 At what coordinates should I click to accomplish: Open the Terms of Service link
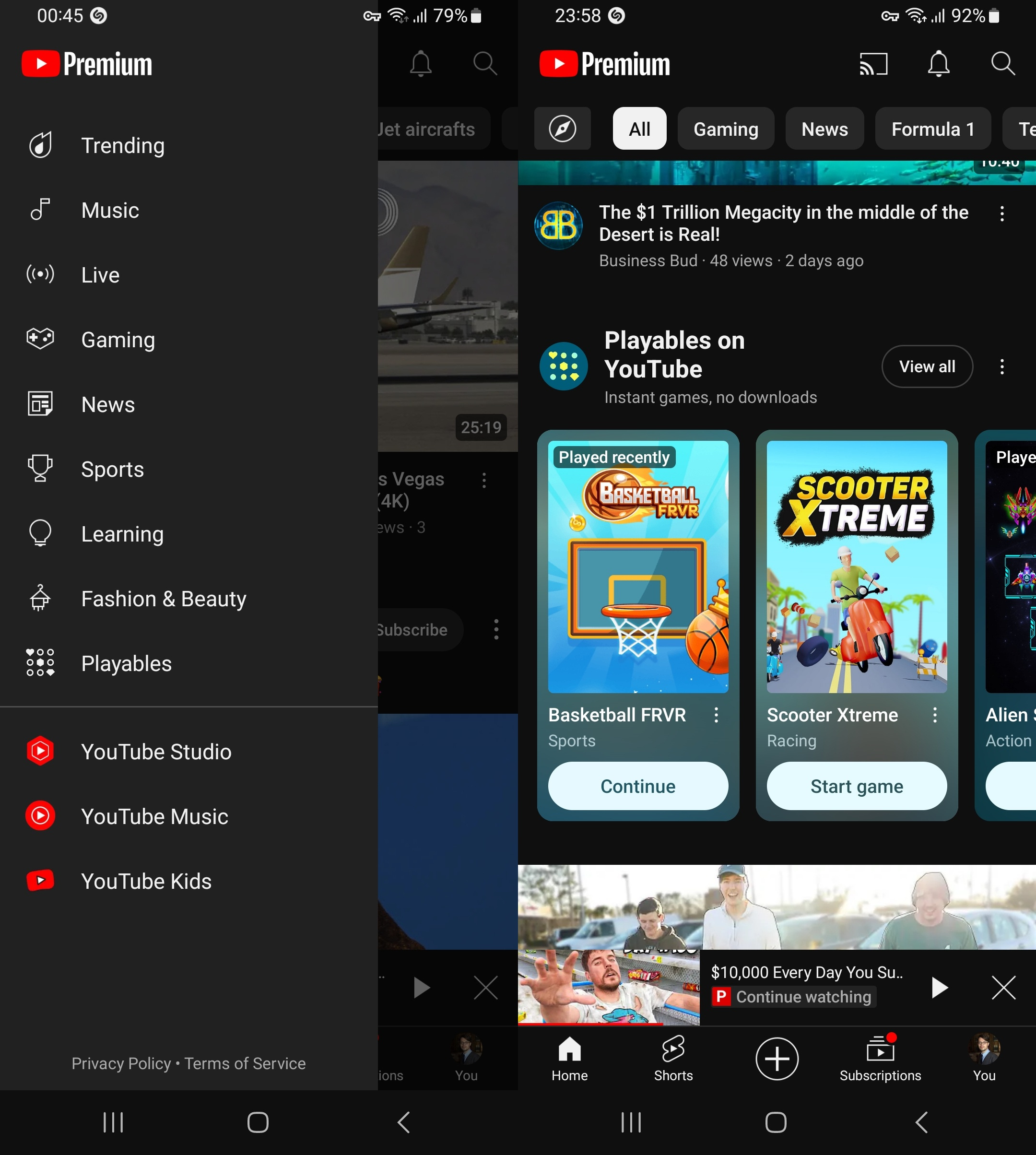(246, 1063)
